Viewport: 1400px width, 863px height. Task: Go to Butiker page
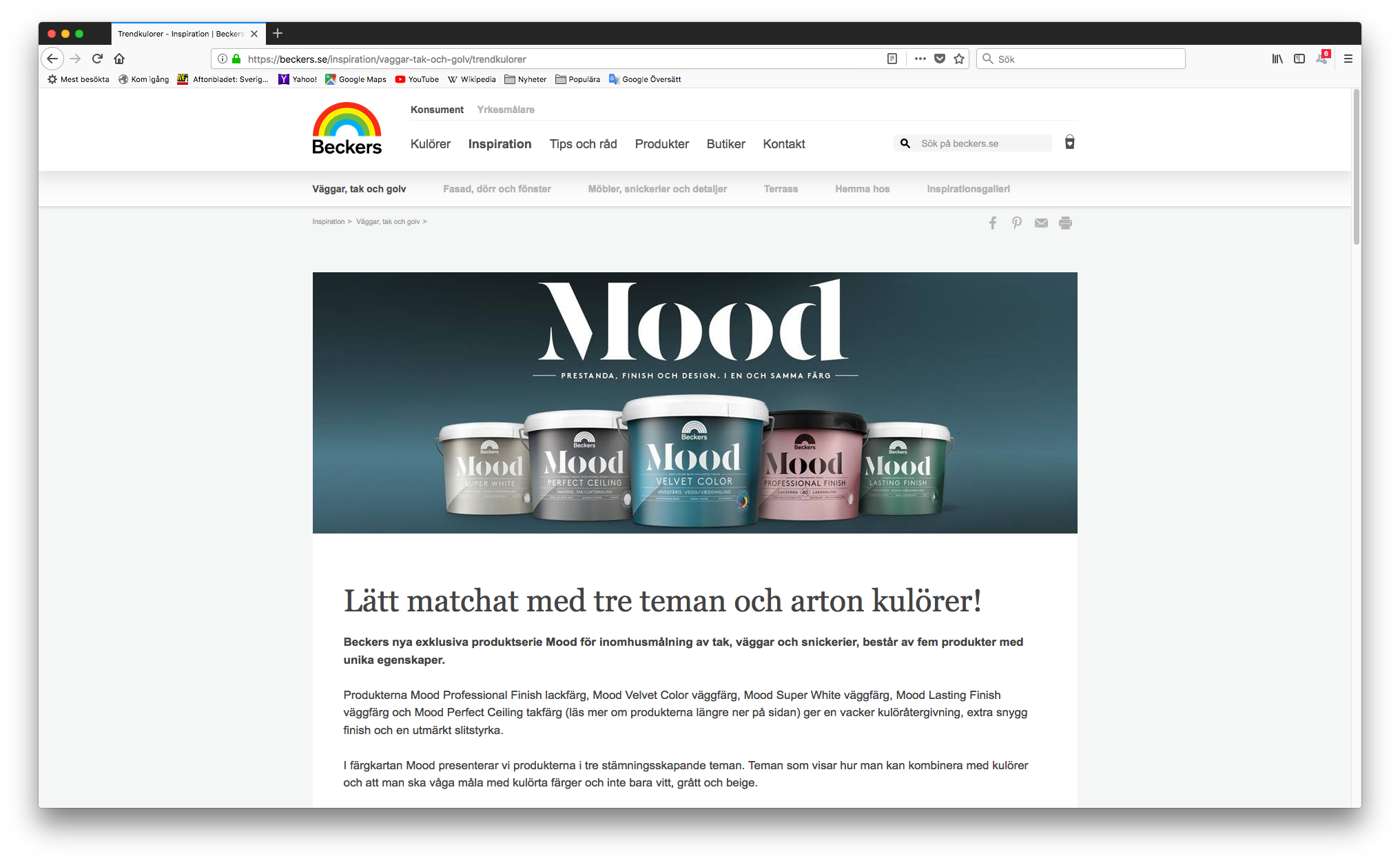[725, 143]
